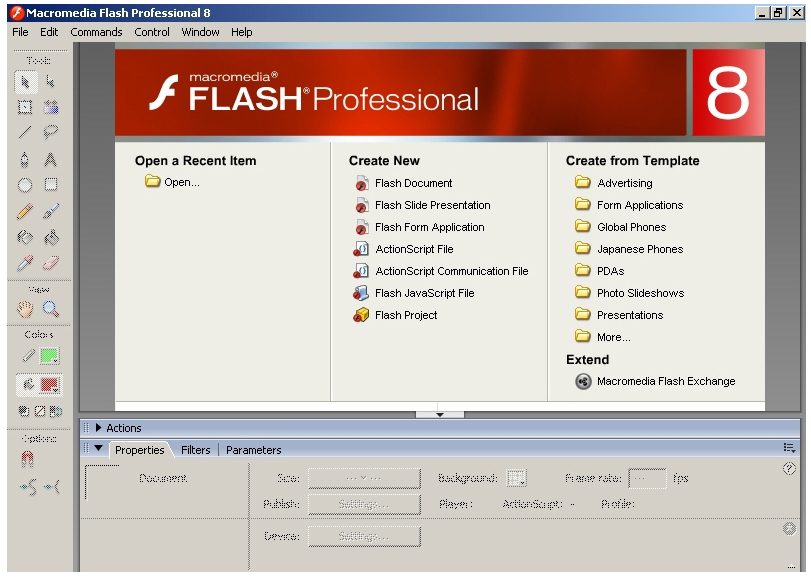Viewport: 811px width, 577px height.
Task: Switch to the Parameters tab
Action: (x=253, y=450)
